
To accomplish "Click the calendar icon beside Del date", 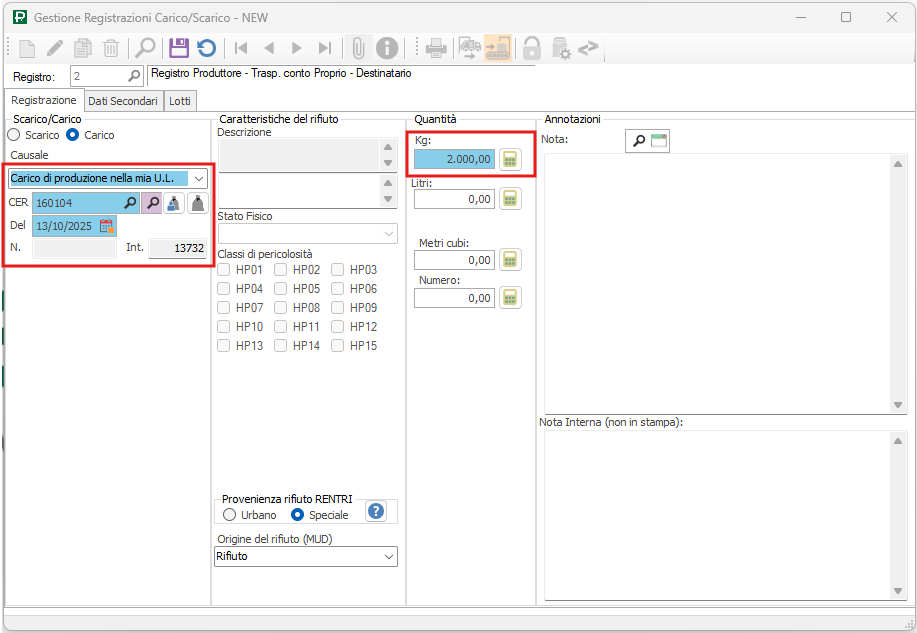I will [106, 226].
